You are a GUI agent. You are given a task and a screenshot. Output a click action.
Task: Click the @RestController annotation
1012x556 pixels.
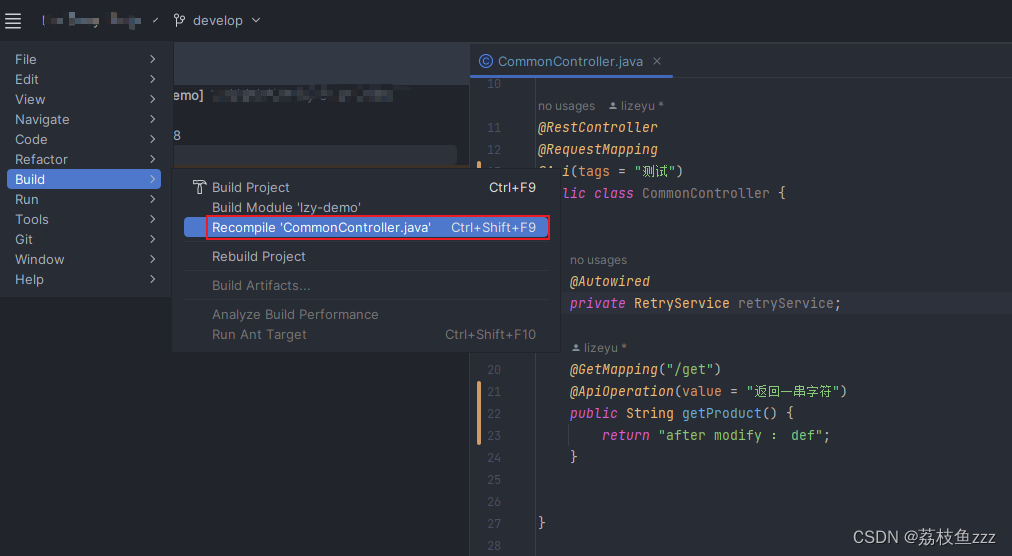[598, 127]
